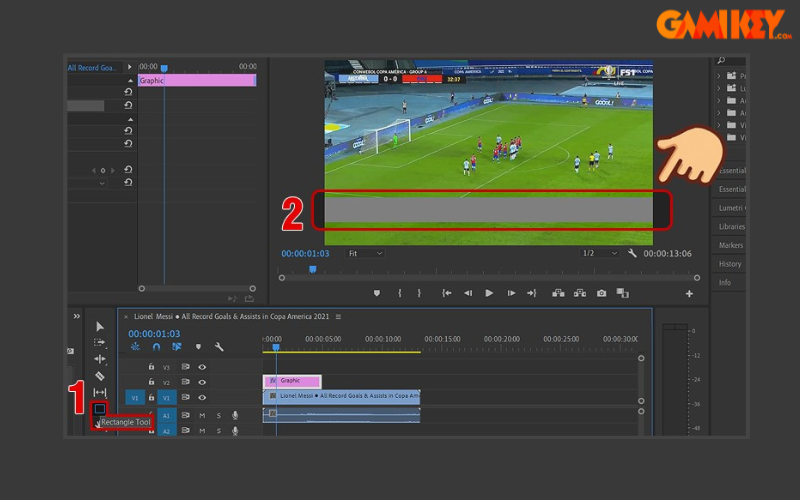Open the sequence tab hamburger menu
Image resolution: width=800 pixels, height=500 pixels.
click(338, 317)
